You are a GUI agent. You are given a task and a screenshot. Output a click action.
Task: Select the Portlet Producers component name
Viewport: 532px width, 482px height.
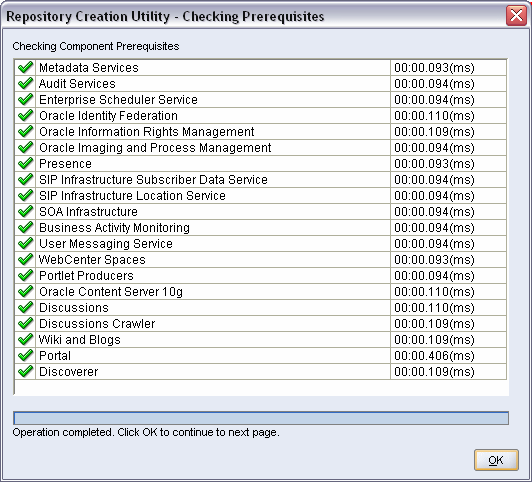86,275
